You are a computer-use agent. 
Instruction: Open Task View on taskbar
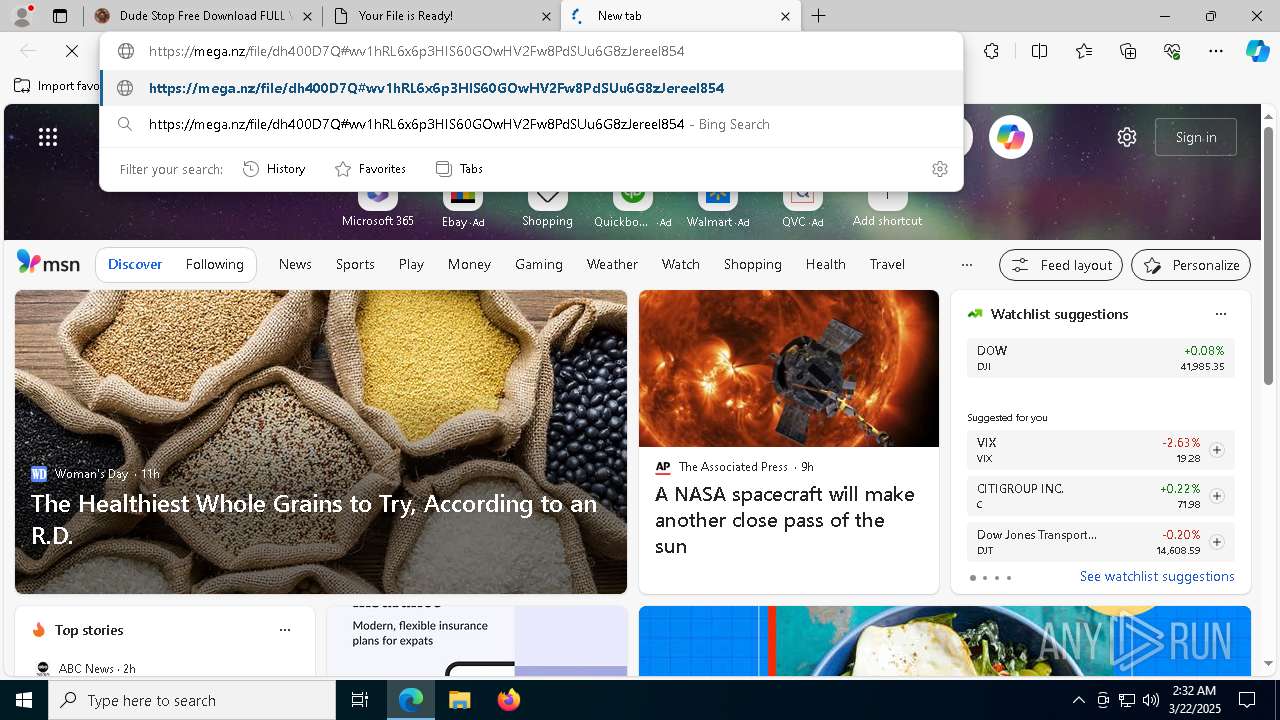(x=360, y=700)
